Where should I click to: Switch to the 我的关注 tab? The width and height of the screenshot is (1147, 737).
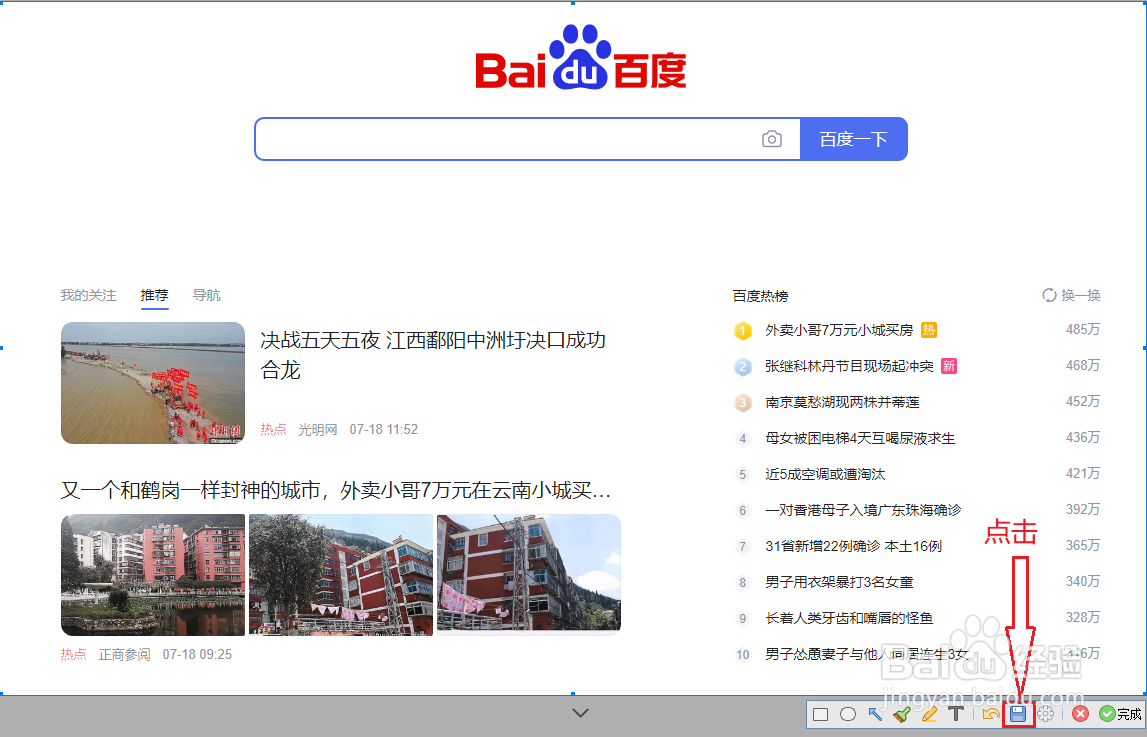click(89, 295)
